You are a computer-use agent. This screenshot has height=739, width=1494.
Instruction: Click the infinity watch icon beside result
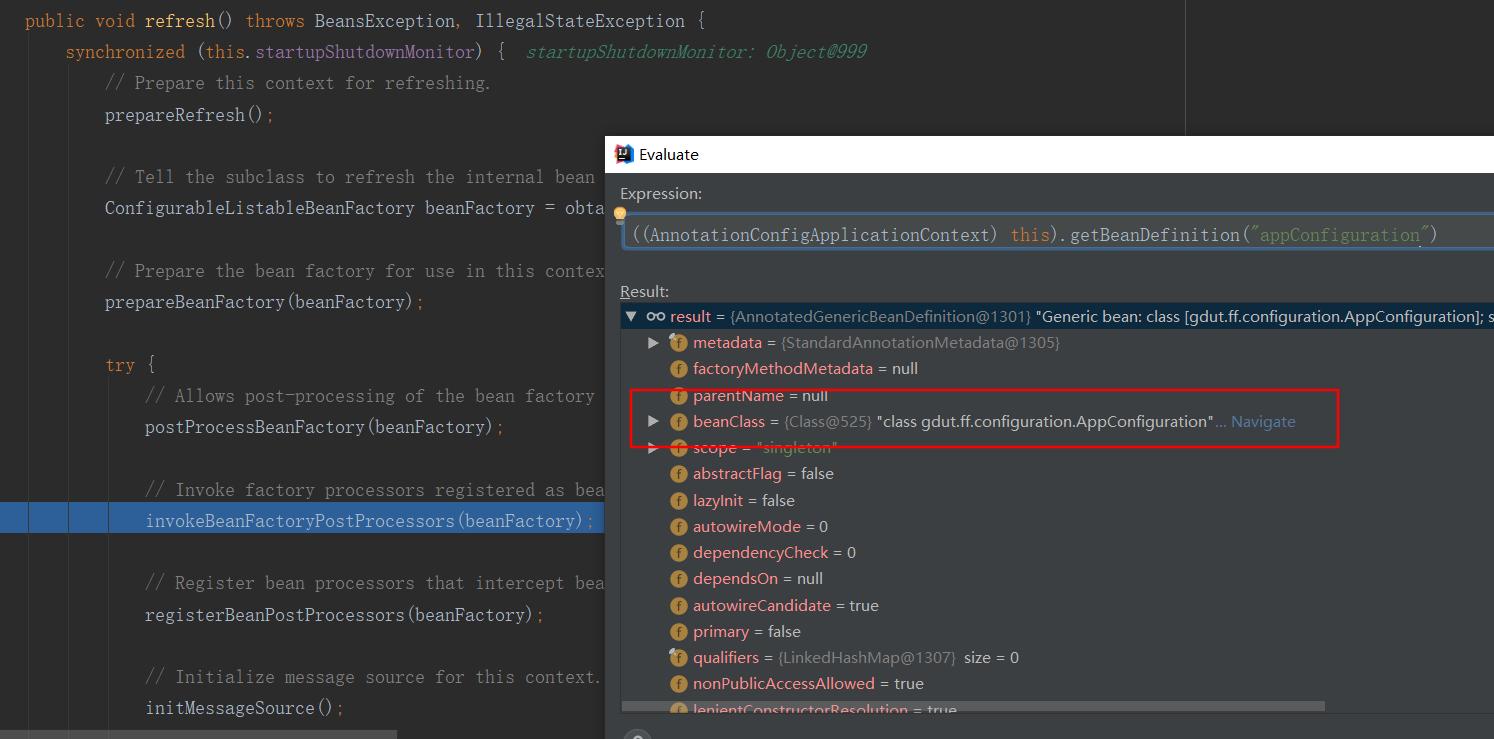coord(656,316)
